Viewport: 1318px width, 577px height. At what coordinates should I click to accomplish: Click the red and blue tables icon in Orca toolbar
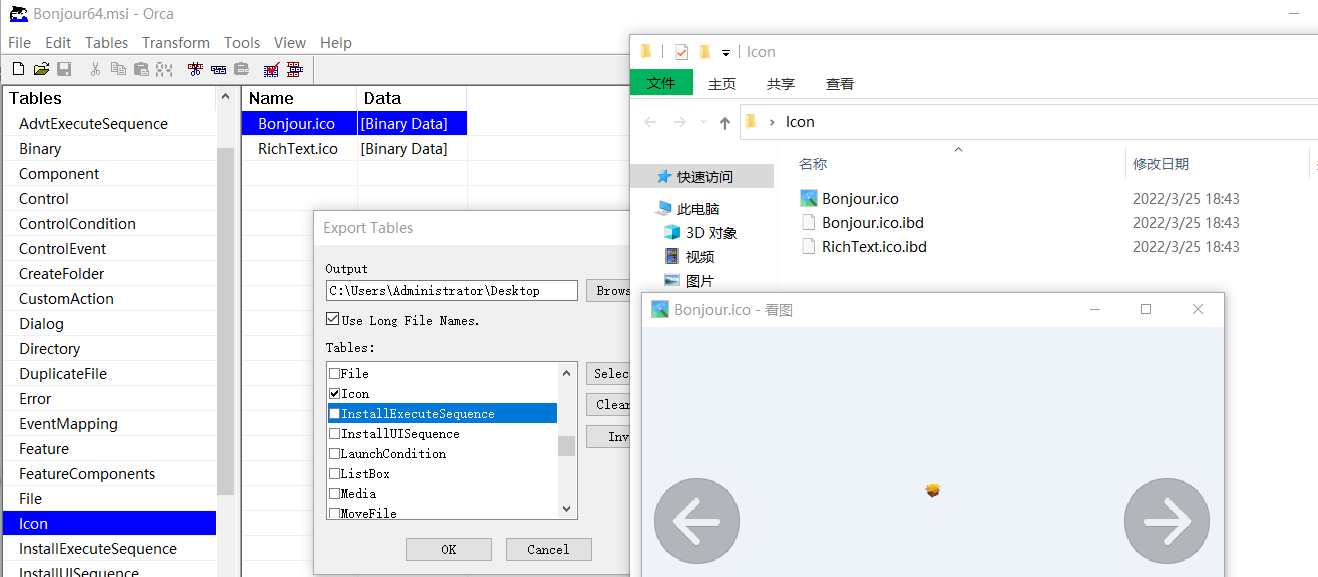click(294, 69)
